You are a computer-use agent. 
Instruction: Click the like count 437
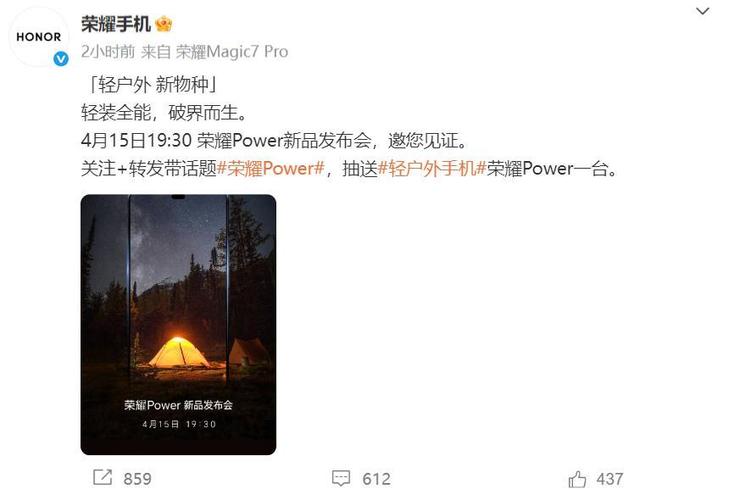pos(610,479)
